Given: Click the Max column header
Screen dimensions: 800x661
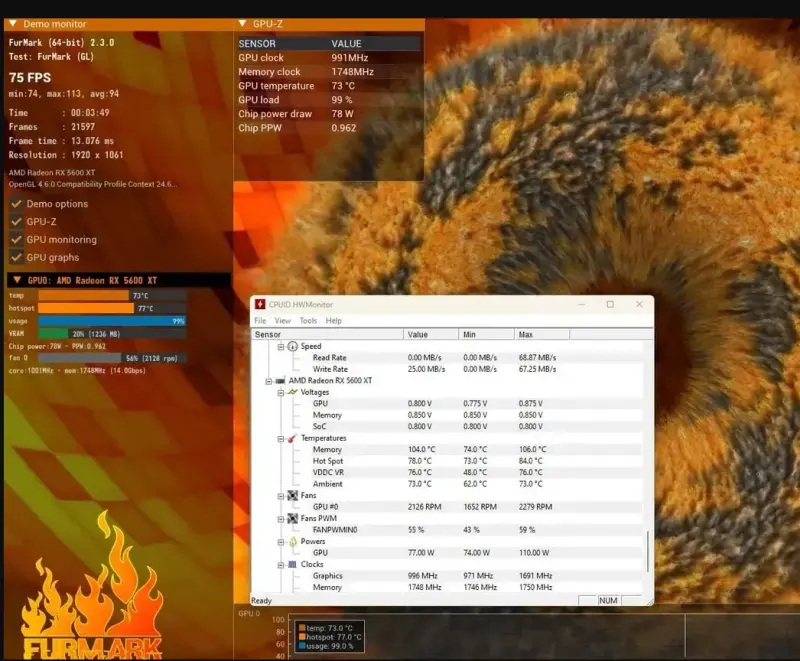Looking at the screenshot, I should 542,335.
